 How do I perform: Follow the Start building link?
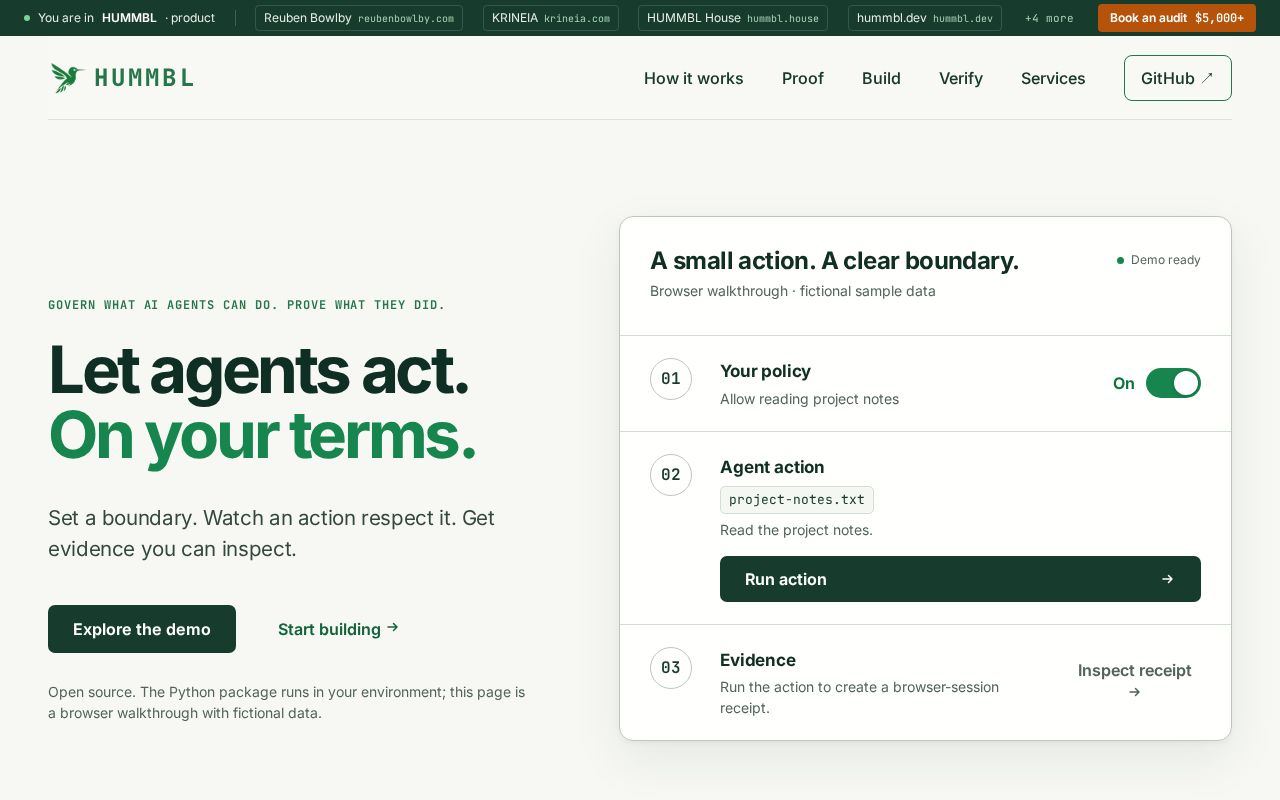click(338, 629)
